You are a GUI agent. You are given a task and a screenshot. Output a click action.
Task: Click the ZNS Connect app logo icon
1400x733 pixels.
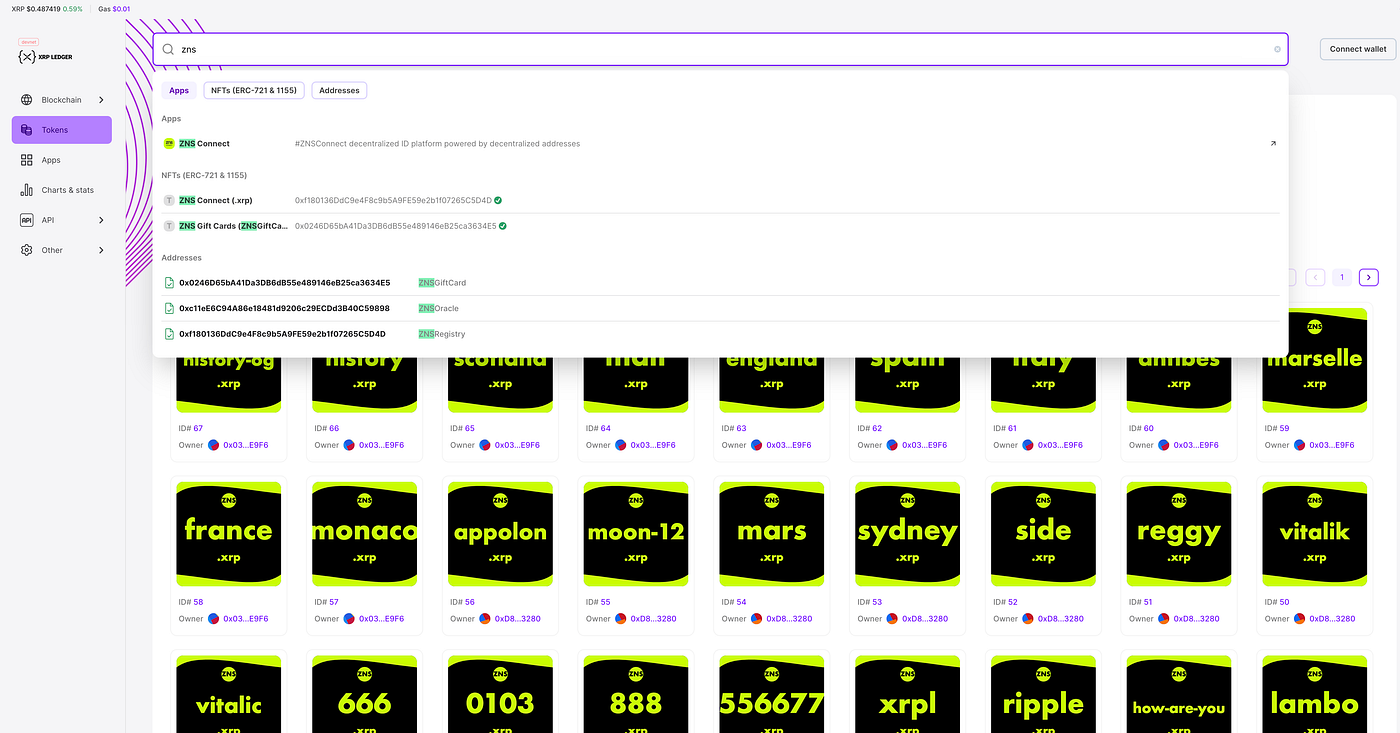[x=169, y=144]
